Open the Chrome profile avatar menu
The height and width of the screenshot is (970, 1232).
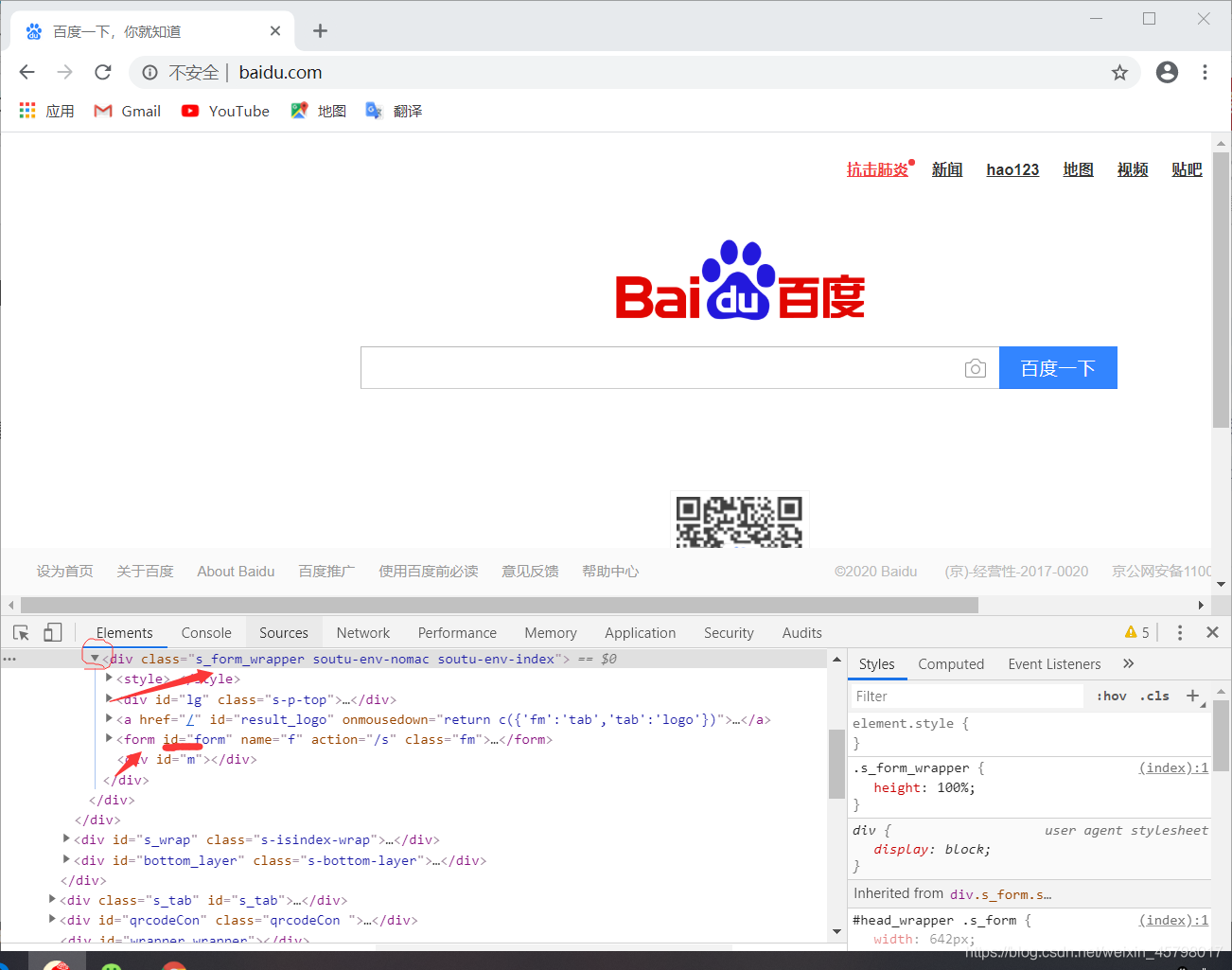(x=1167, y=73)
